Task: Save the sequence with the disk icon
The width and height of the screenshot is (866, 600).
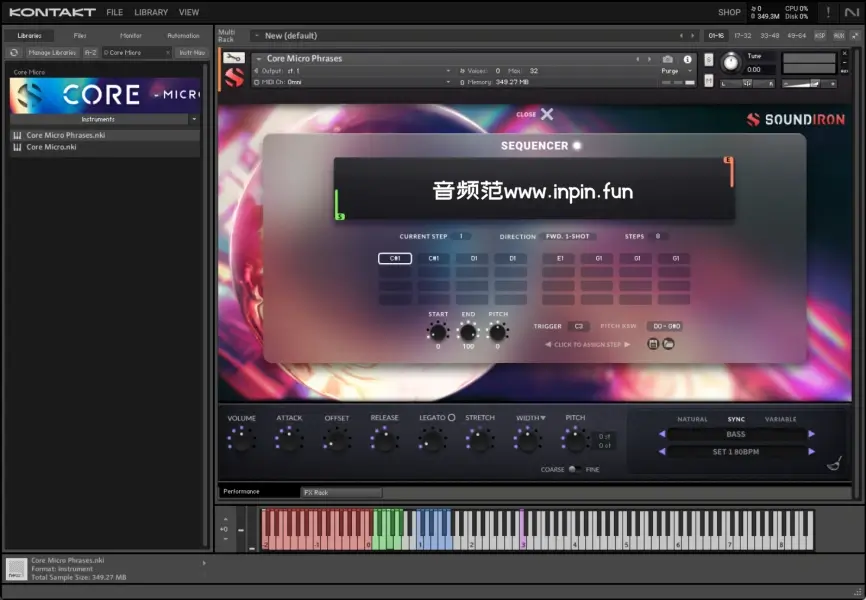Action: click(653, 344)
